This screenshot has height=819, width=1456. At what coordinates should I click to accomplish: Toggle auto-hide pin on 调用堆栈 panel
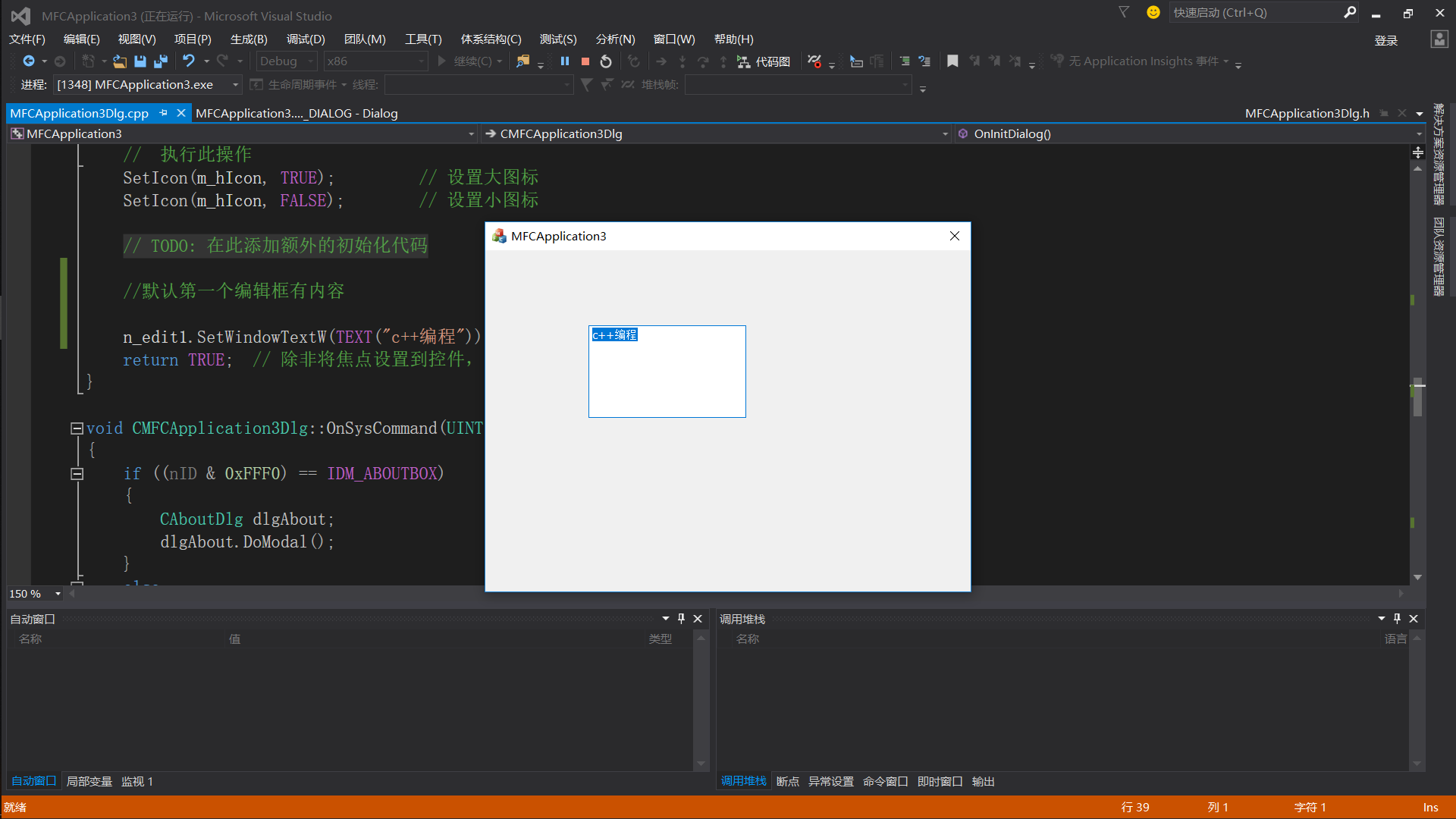click(1397, 619)
